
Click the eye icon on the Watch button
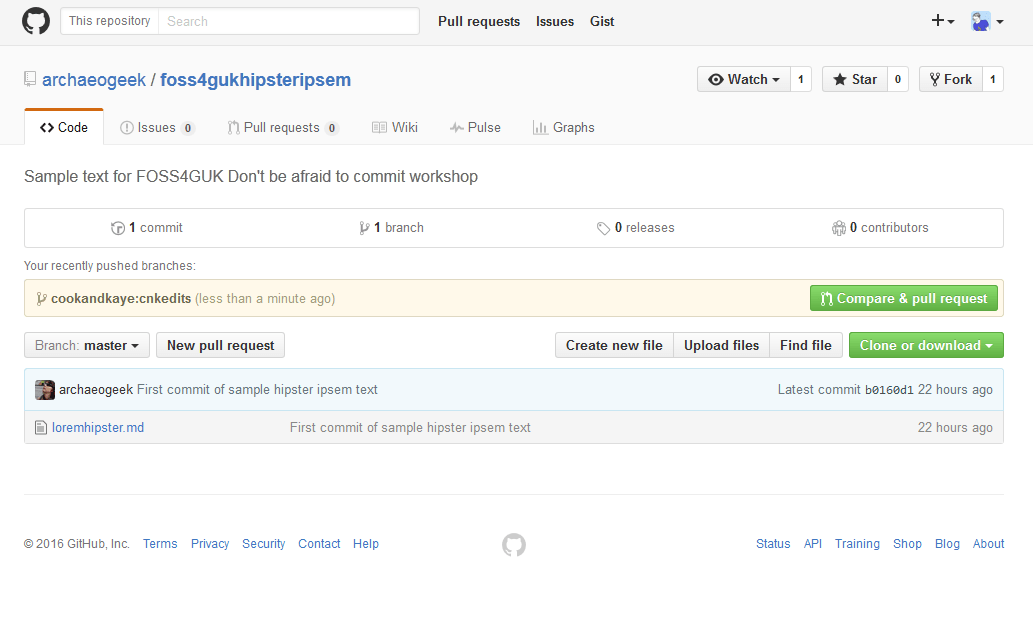(x=716, y=78)
